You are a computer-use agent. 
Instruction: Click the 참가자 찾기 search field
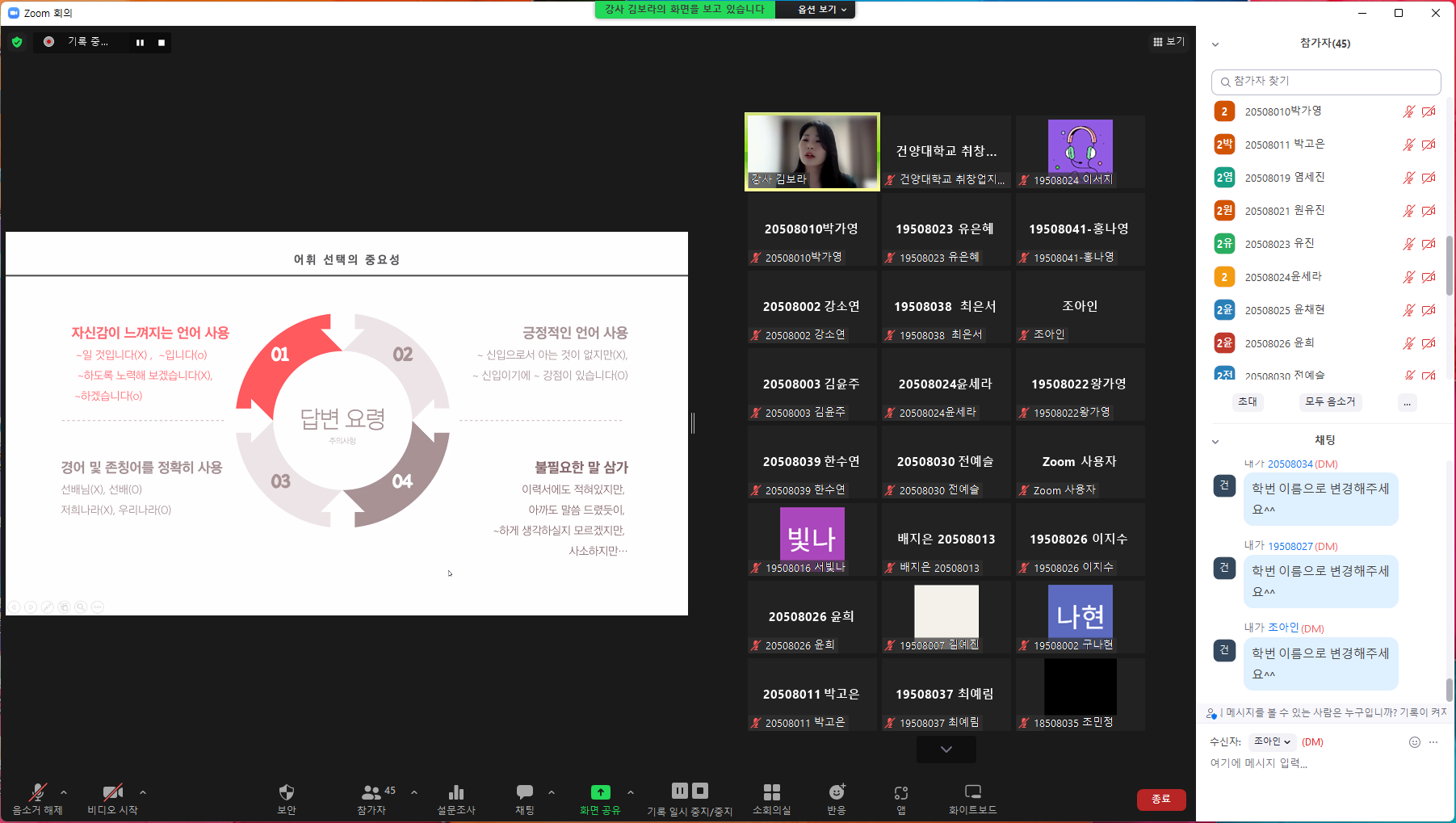click(x=1326, y=82)
